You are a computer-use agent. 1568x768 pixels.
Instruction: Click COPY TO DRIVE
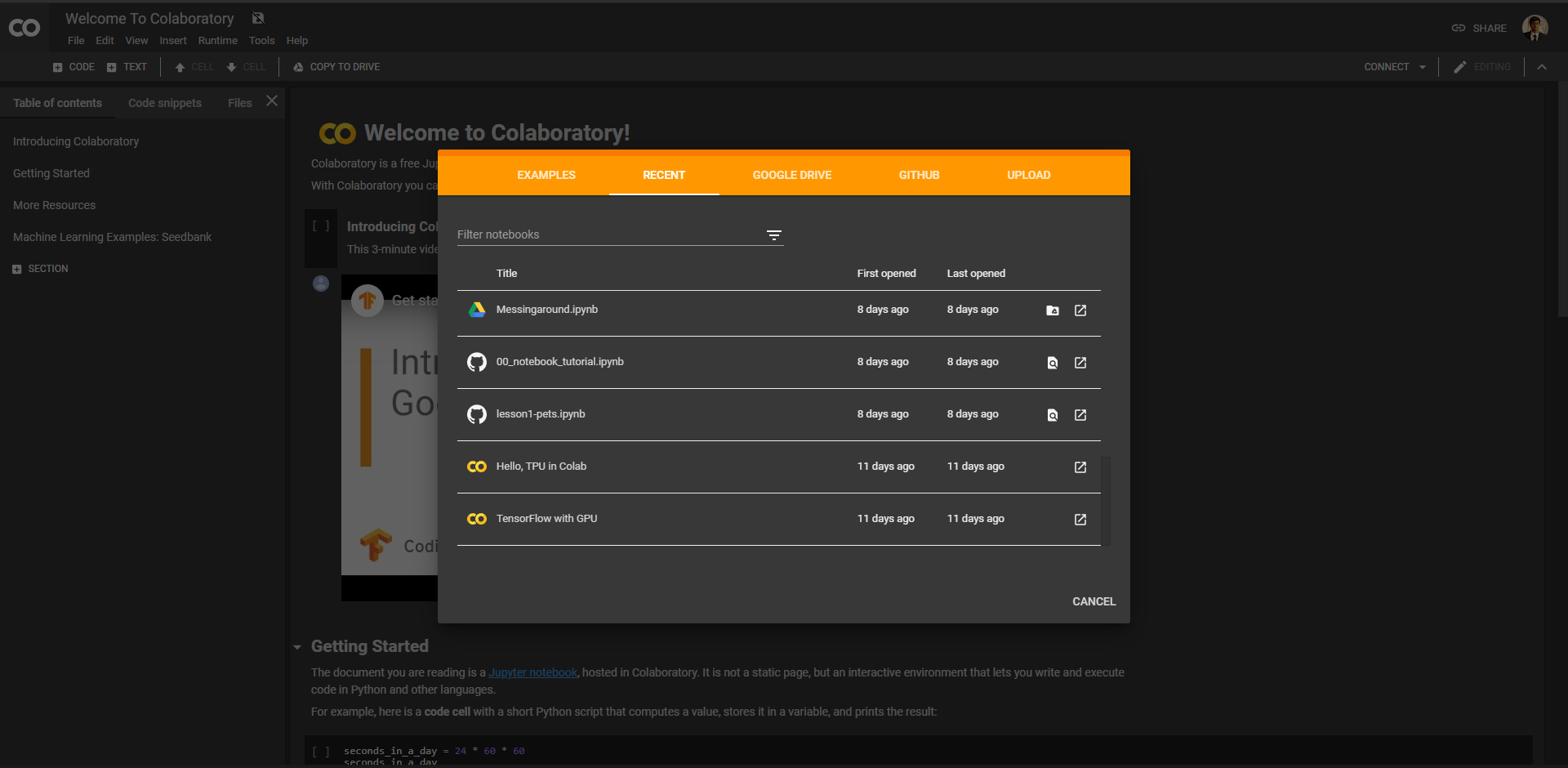(336, 67)
